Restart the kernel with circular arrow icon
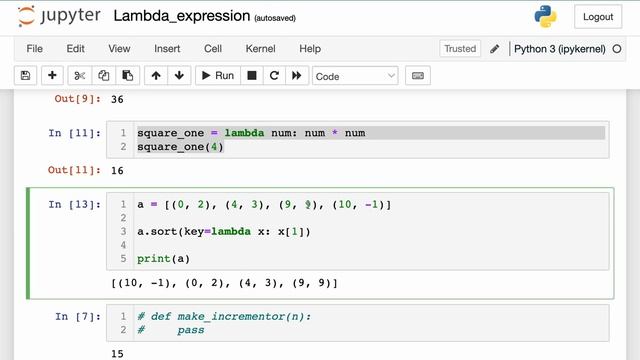This screenshot has height=360, width=640. point(274,76)
